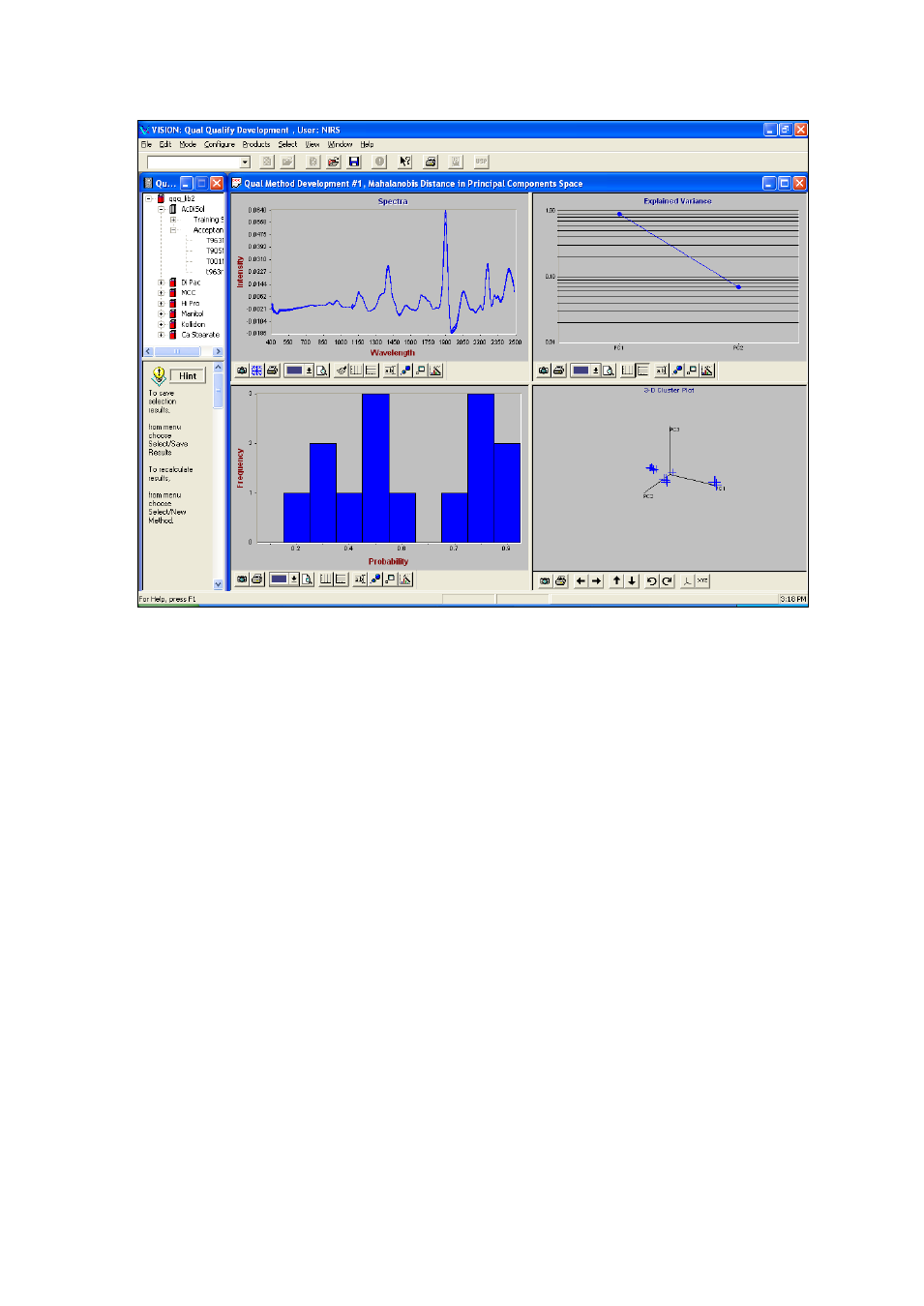Click the zoom icon under Explained Variance plot
The height and width of the screenshot is (1306, 924).
(609, 371)
